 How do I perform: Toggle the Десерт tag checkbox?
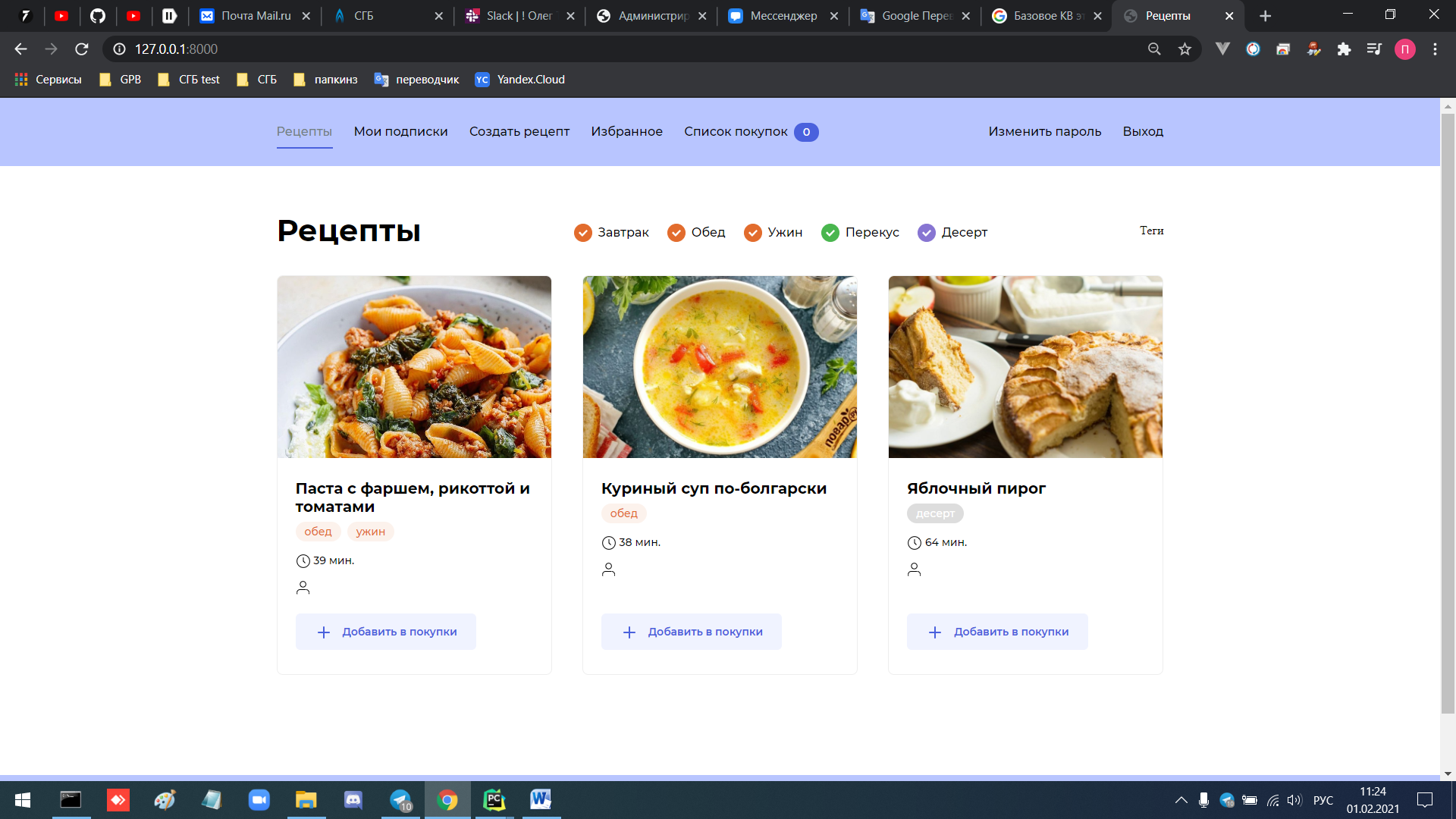click(x=926, y=233)
